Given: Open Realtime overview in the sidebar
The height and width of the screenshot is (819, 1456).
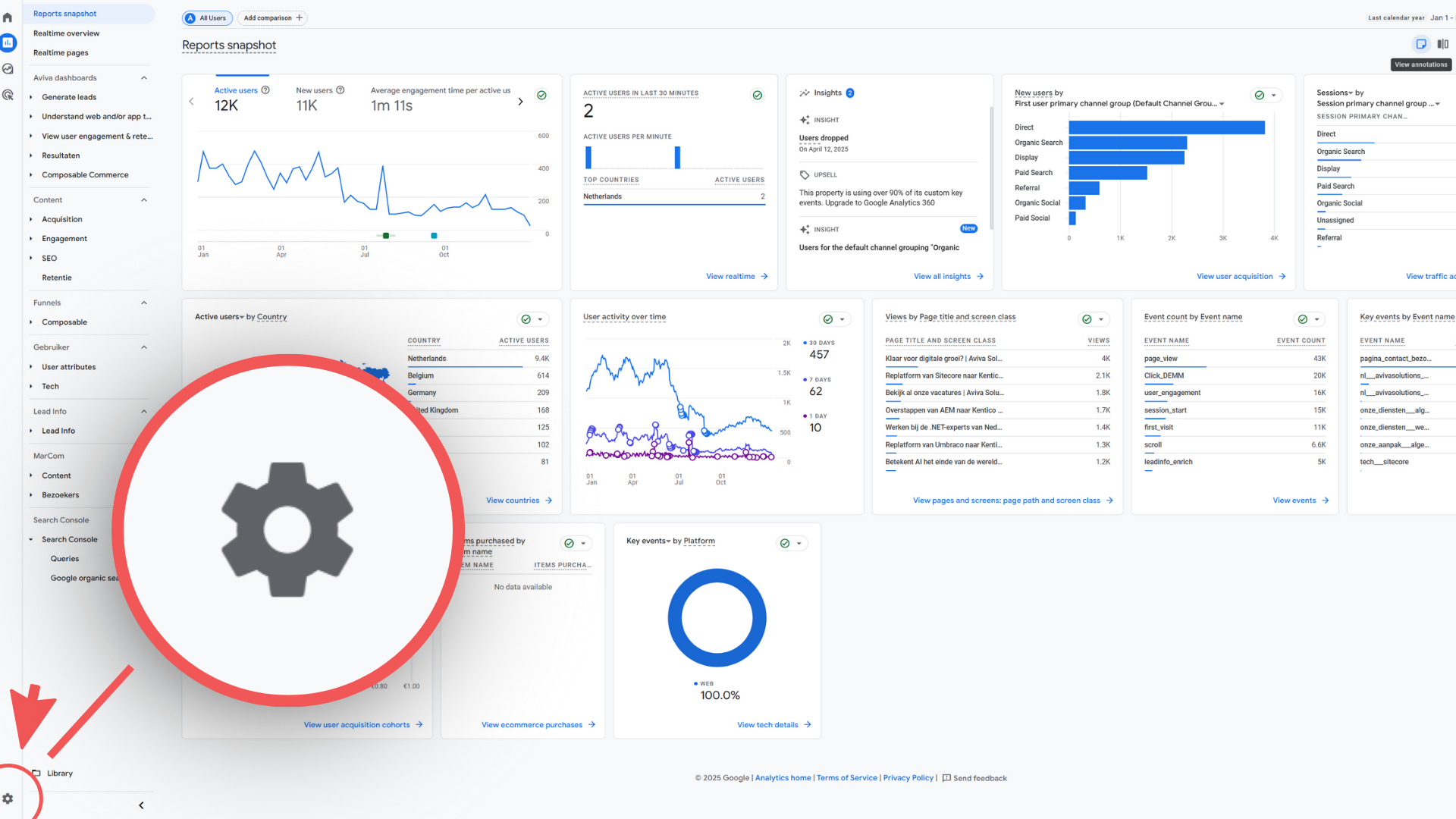Looking at the screenshot, I should [66, 33].
